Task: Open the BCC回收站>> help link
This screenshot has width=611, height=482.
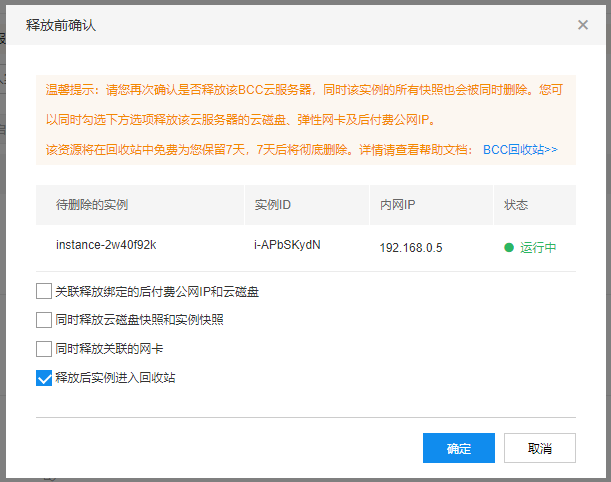Action: (x=520, y=150)
